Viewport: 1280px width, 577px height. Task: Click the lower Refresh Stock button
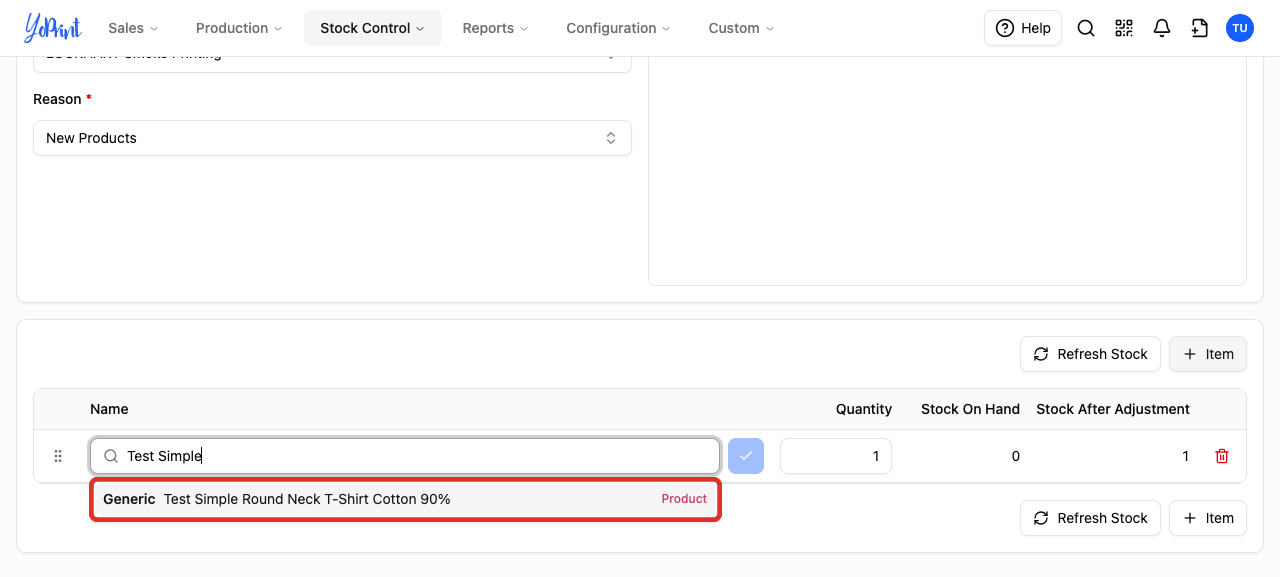coord(1090,518)
